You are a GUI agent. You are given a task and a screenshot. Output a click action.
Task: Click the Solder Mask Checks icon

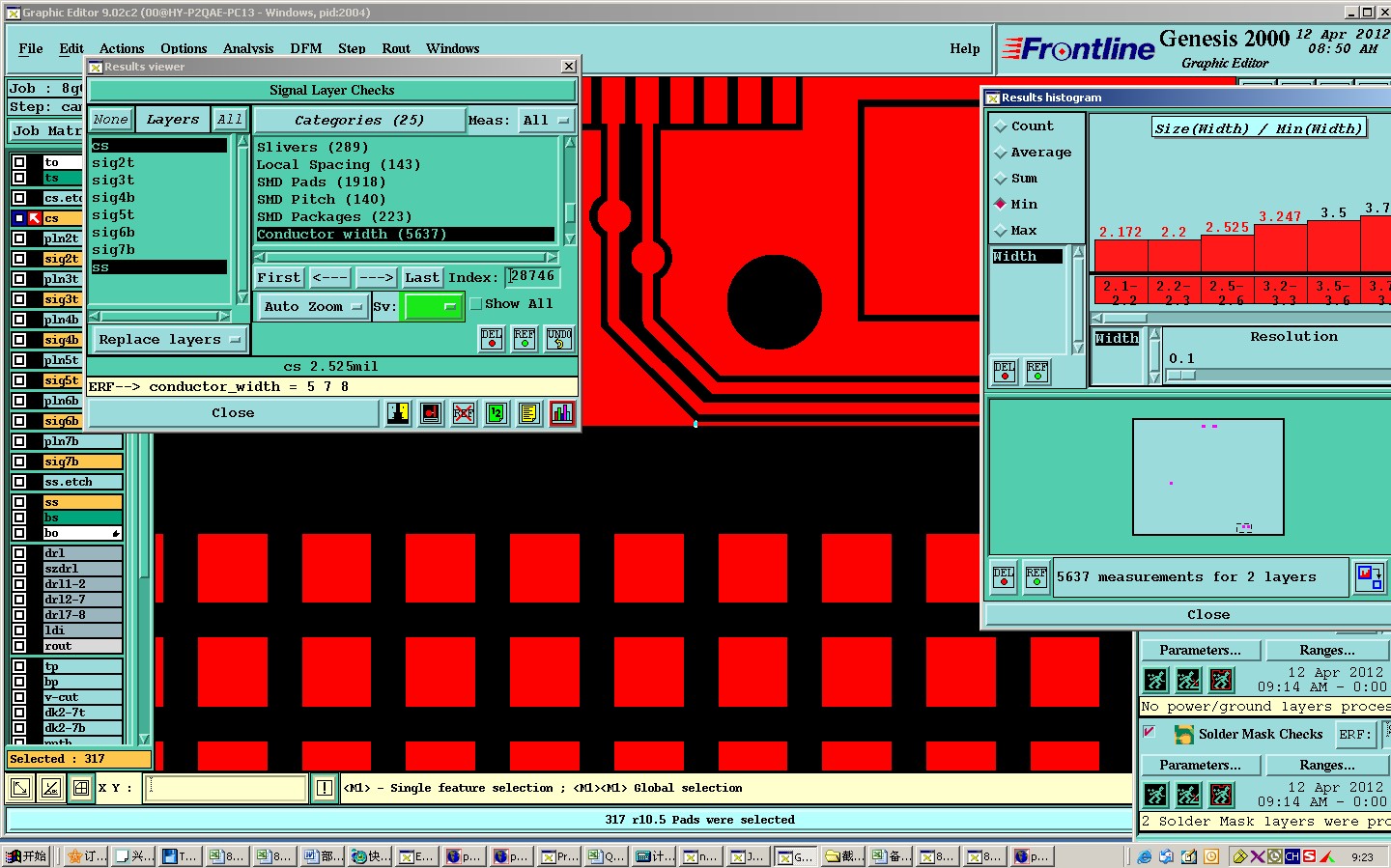(x=1183, y=735)
